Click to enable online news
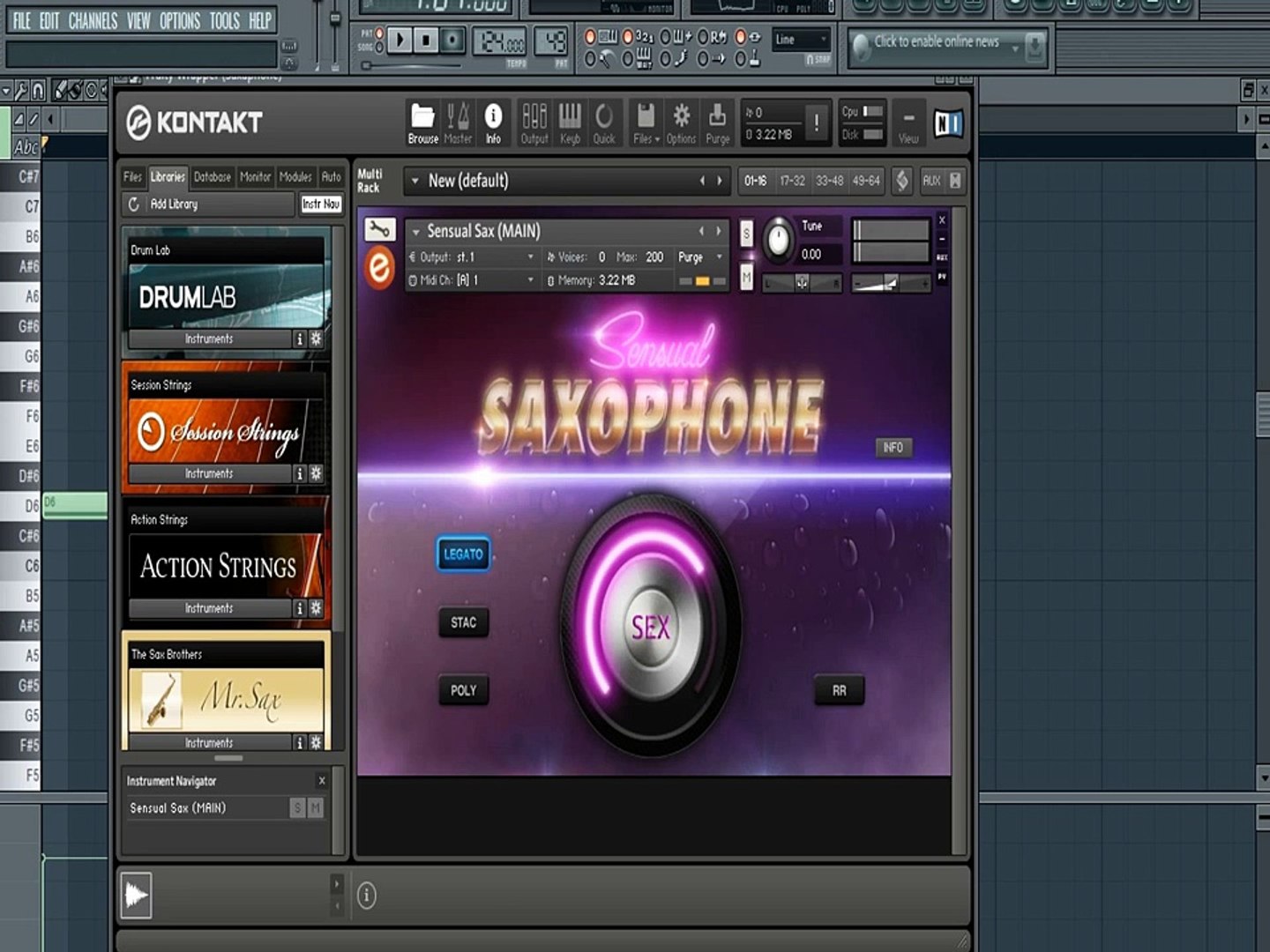 (x=937, y=41)
